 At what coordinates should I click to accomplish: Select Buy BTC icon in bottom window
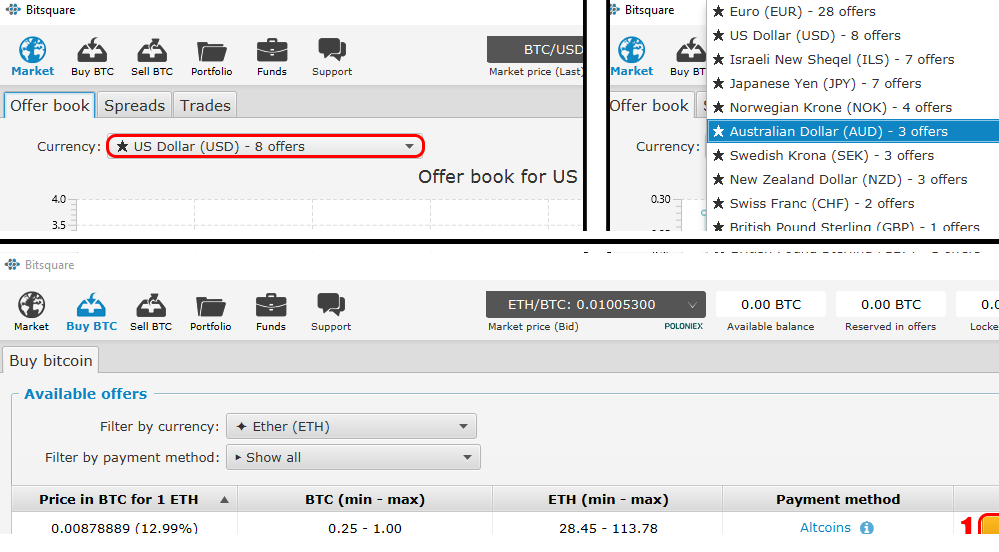point(92,312)
